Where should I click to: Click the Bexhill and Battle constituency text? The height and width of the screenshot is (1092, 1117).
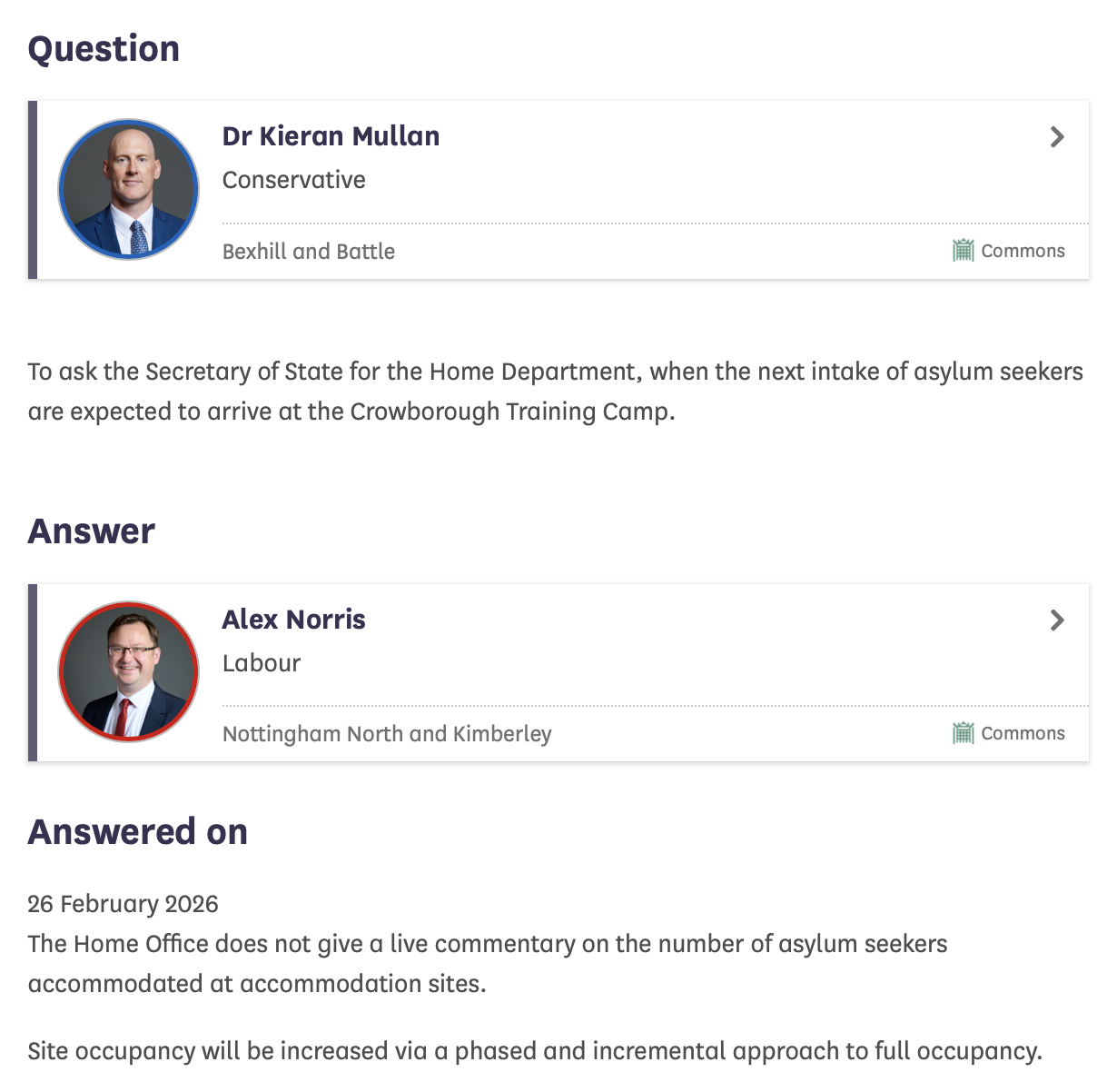point(309,252)
